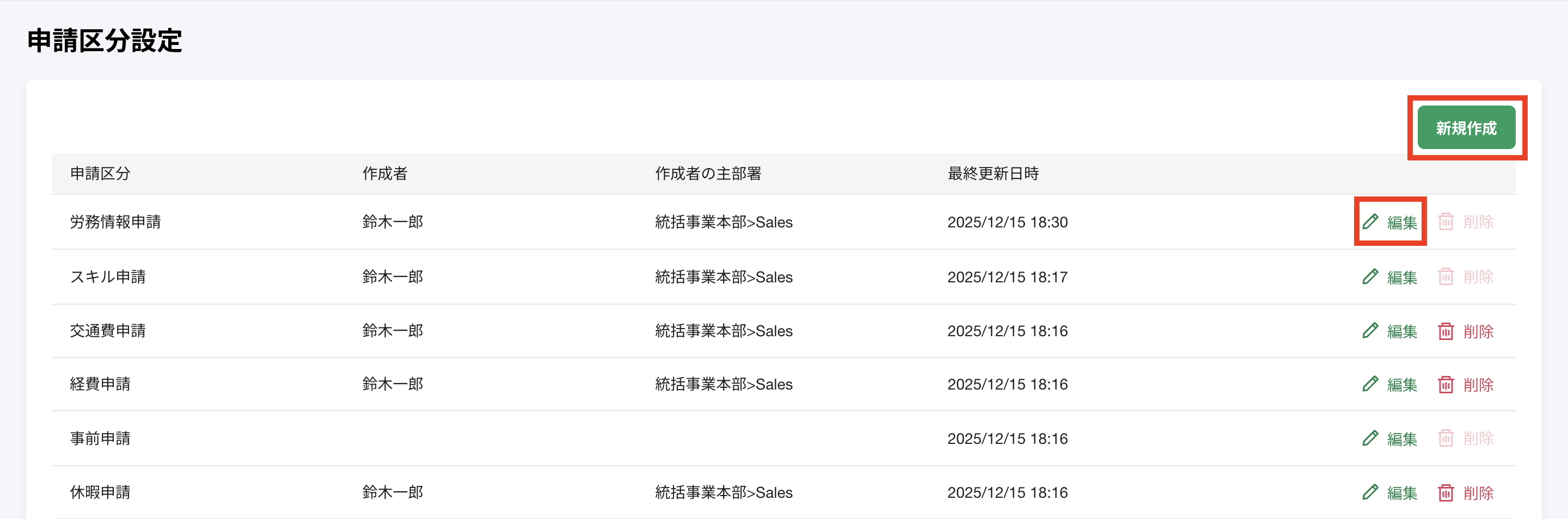Click trash delete icon for 経費申請
This screenshot has height=519, width=1568.
coord(1445,385)
